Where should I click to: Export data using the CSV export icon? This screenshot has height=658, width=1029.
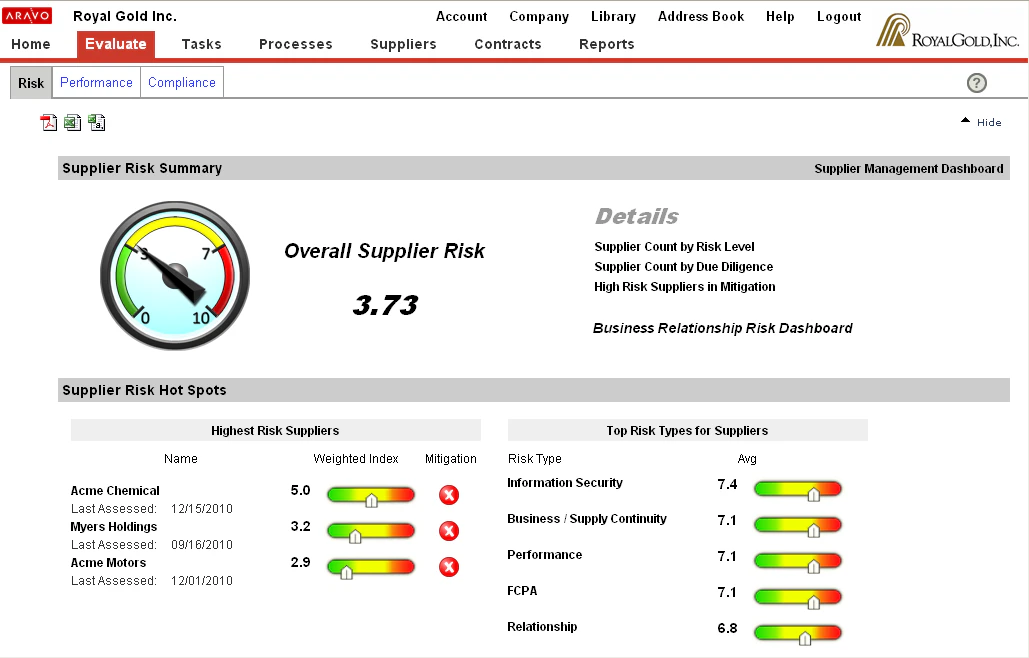pyautogui.click(x=96, y=121)
